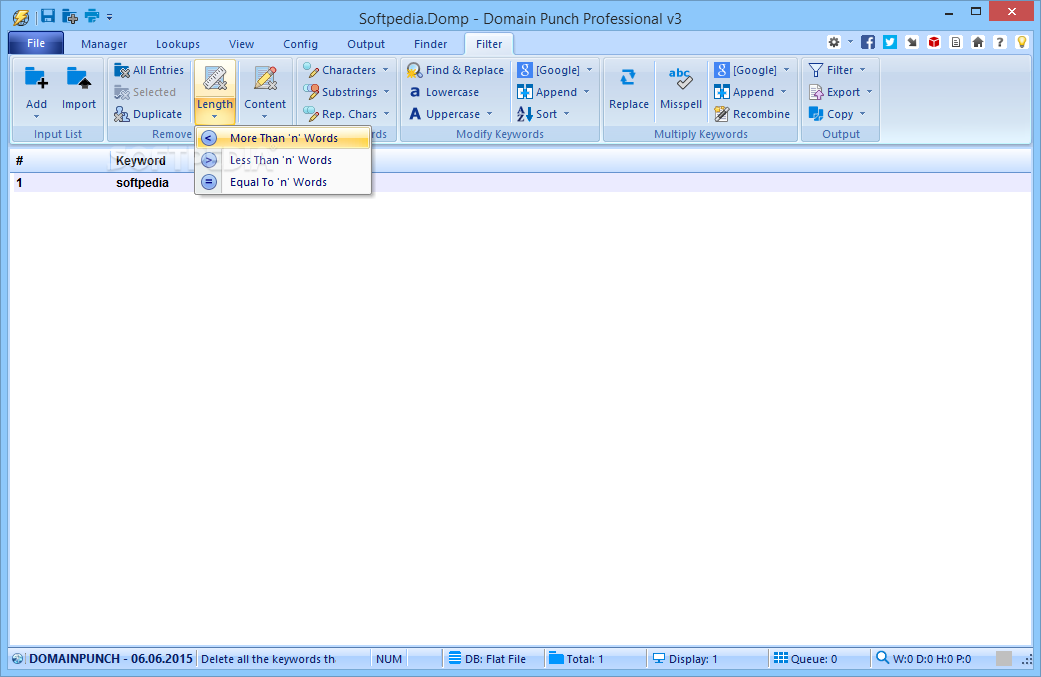Click the red cube icon
Viewport: 1041px width, 677px height.
934,42
